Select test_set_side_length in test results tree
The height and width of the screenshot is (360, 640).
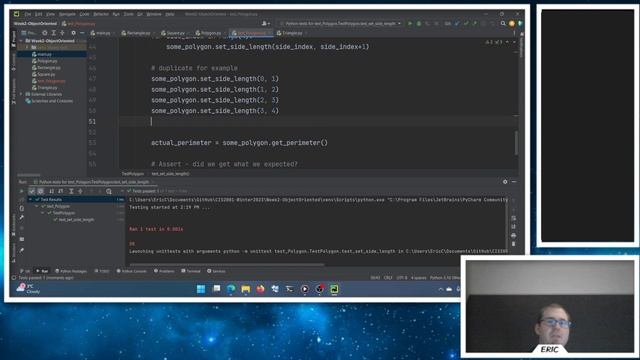tap(76, 220)
